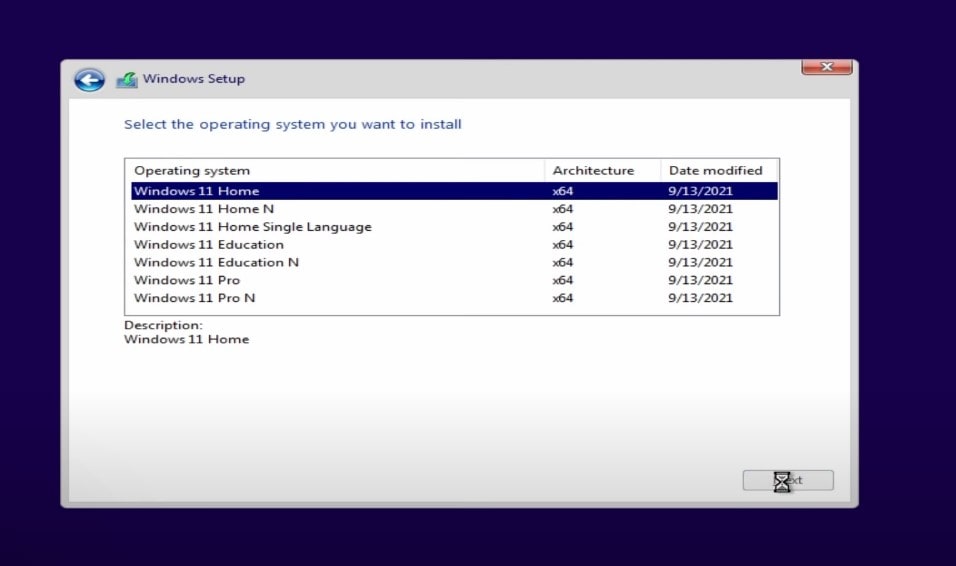Click x64 cell in Windows 11 Home N row
This screenshot has width=956, height=566.
(x=562, y=209)
